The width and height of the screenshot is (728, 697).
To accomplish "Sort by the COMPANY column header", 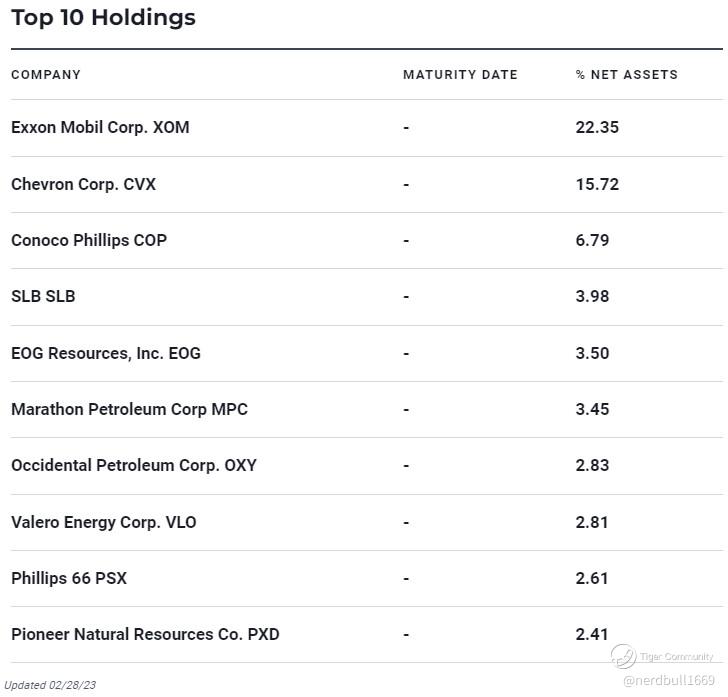I will [x=46, y=75].
